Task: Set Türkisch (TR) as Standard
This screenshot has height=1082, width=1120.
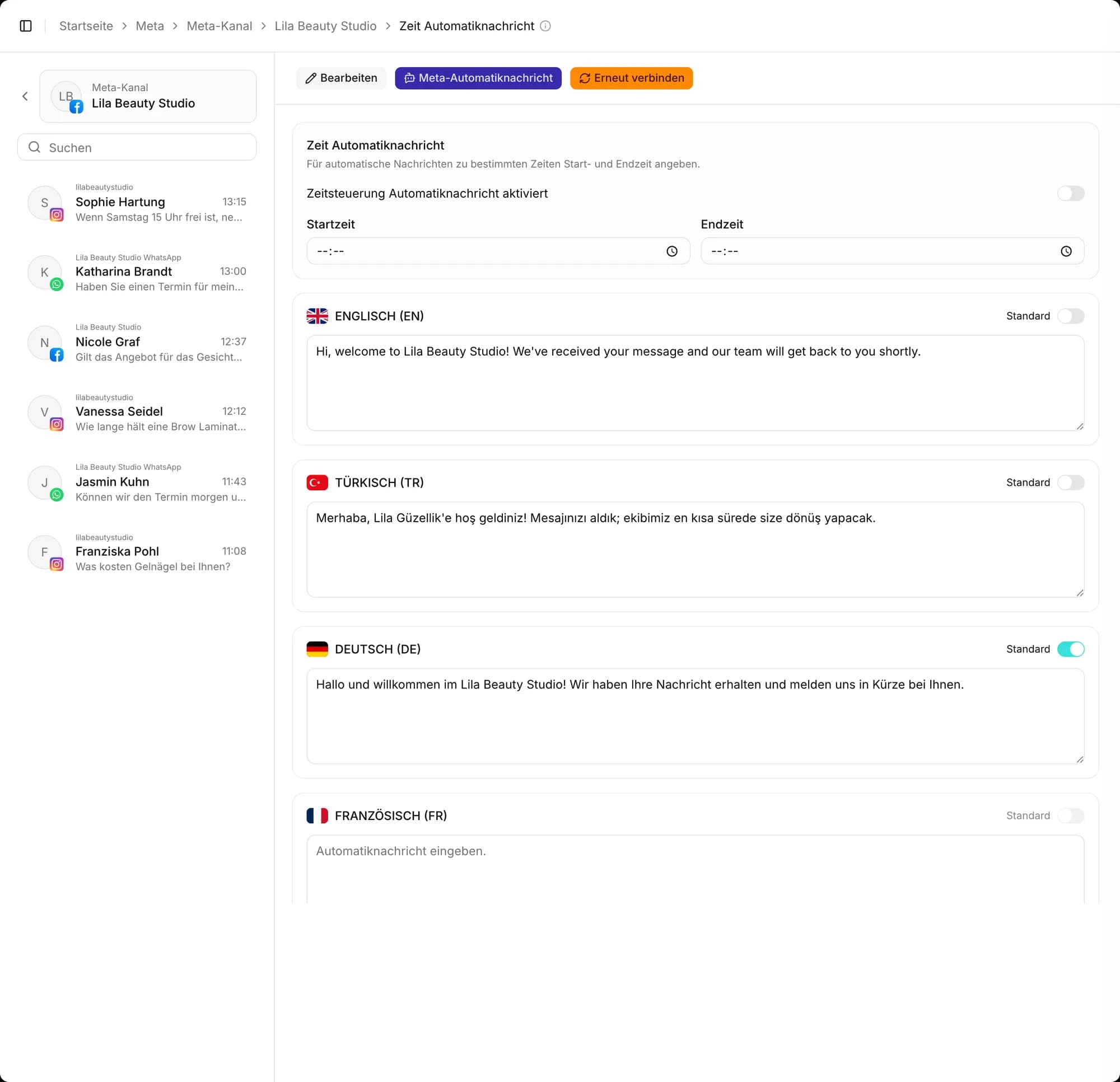Action: [x=1070, y=483]
